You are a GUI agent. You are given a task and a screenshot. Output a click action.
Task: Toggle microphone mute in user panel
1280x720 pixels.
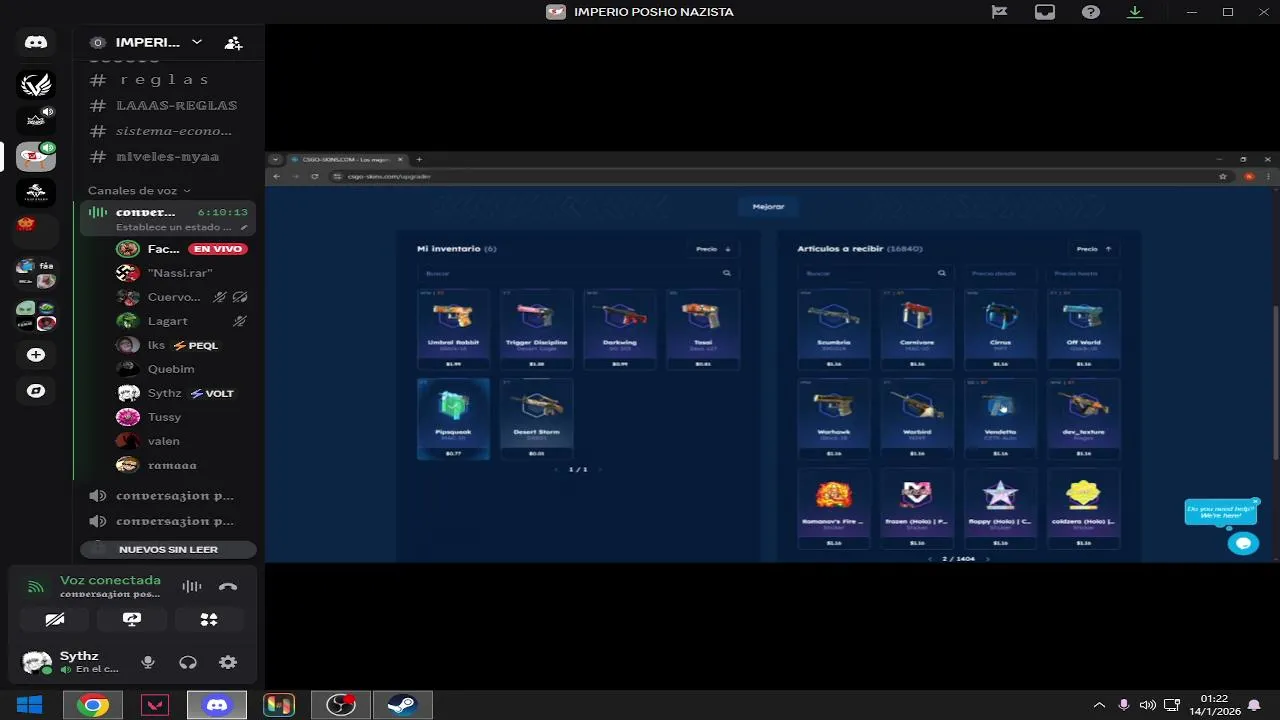[x=148, y=662]
